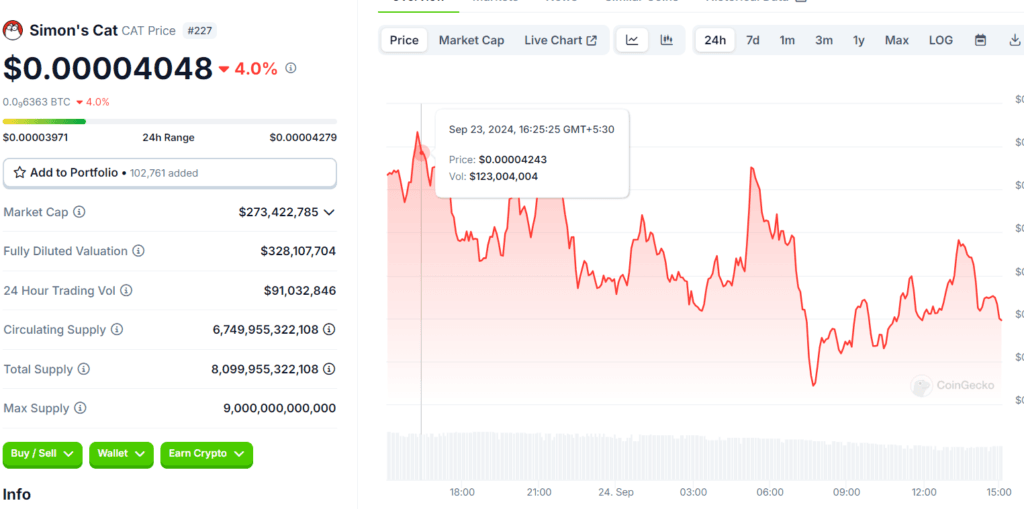Click the 0.0₉6363 BTC price text
Viewport: 1024px width, 509px height.
pos(37,102)
